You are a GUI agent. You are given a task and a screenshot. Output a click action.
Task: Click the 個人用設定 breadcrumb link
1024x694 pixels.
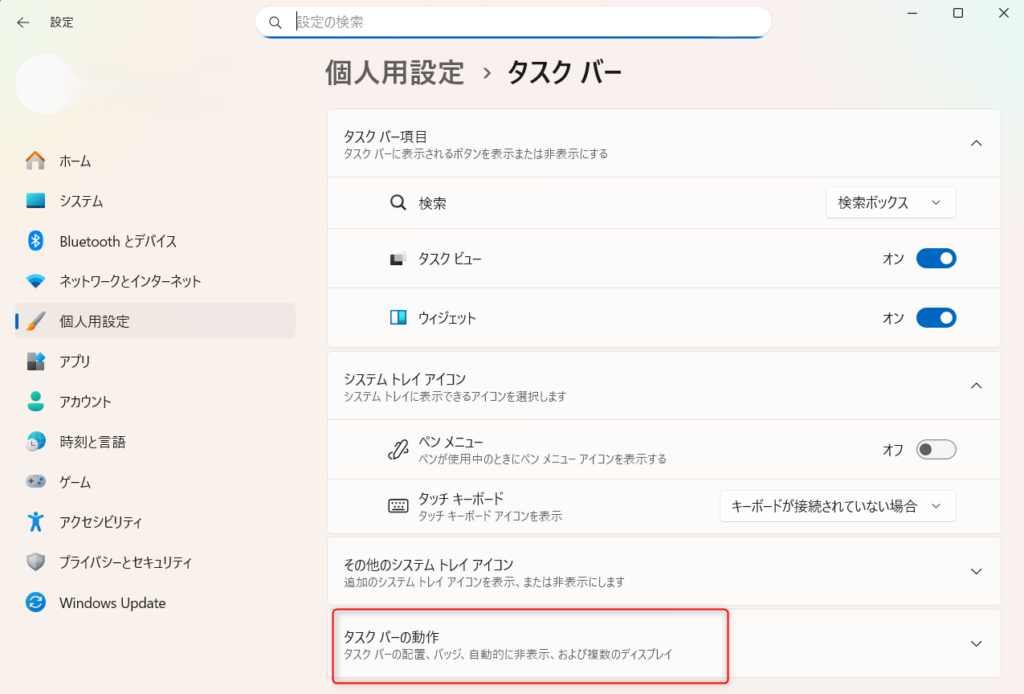coord(395,73)
